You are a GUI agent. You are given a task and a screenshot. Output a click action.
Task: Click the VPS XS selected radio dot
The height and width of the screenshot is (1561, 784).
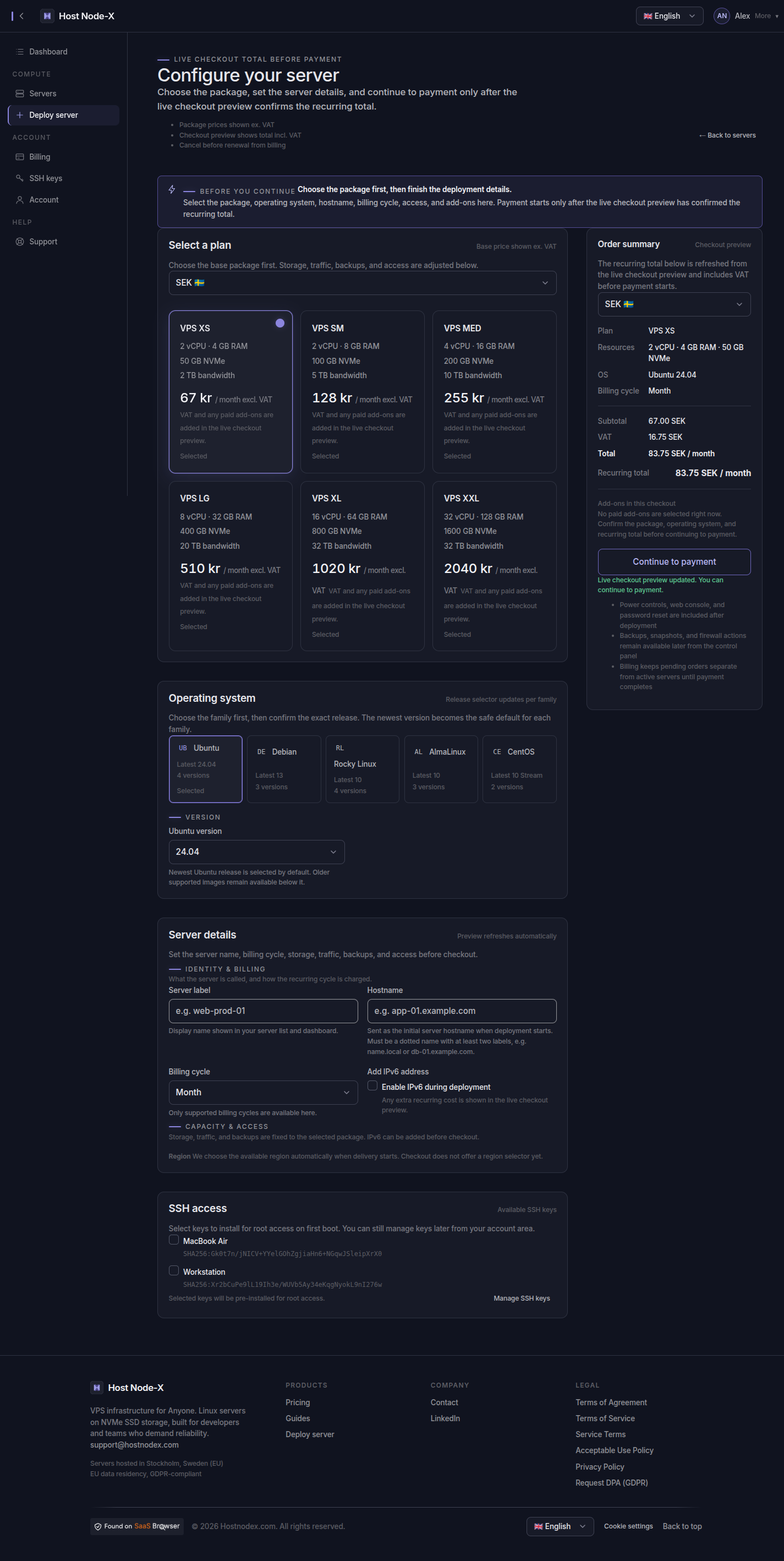coord(280,323)
